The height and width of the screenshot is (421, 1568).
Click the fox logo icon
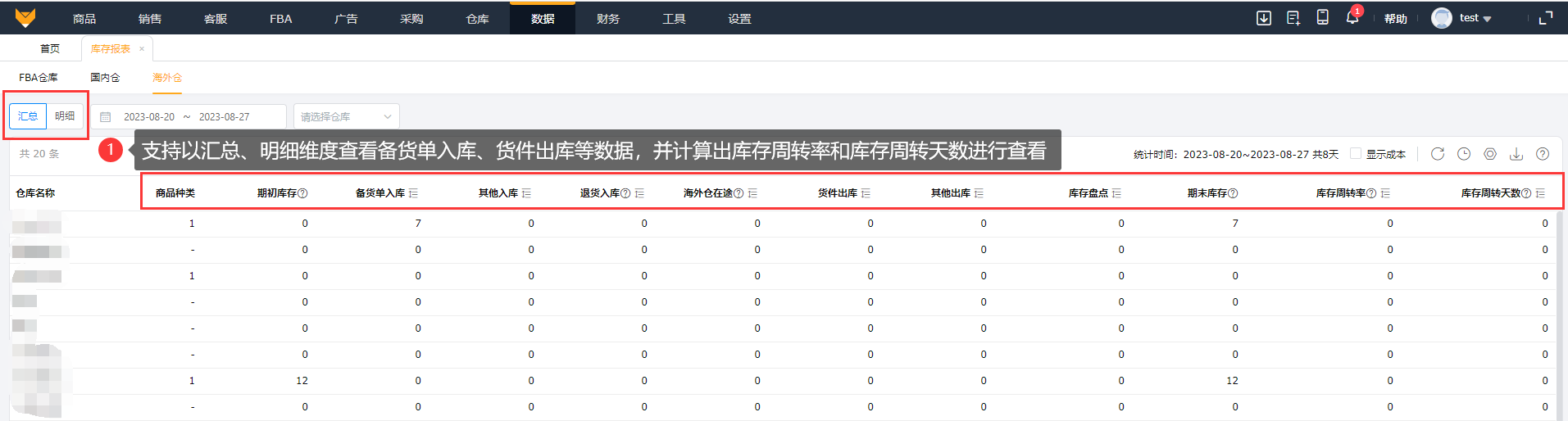point(25,17)
